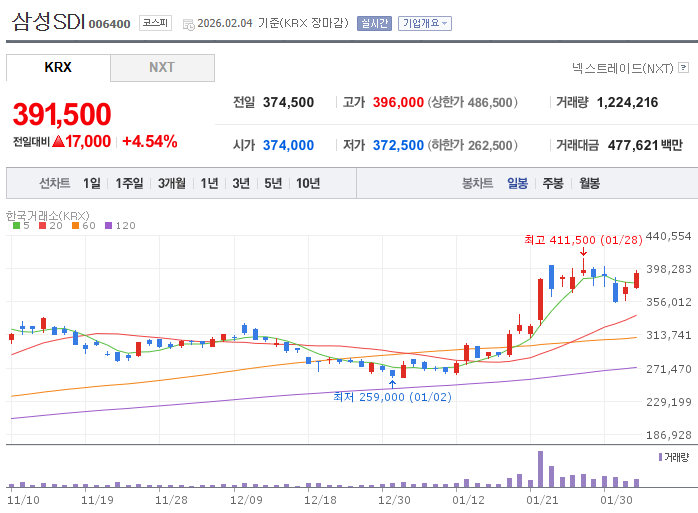Viewport: 698px width, 513px height.
Task: Click the 선차트 section label
Action: click(x=54, y=183)
